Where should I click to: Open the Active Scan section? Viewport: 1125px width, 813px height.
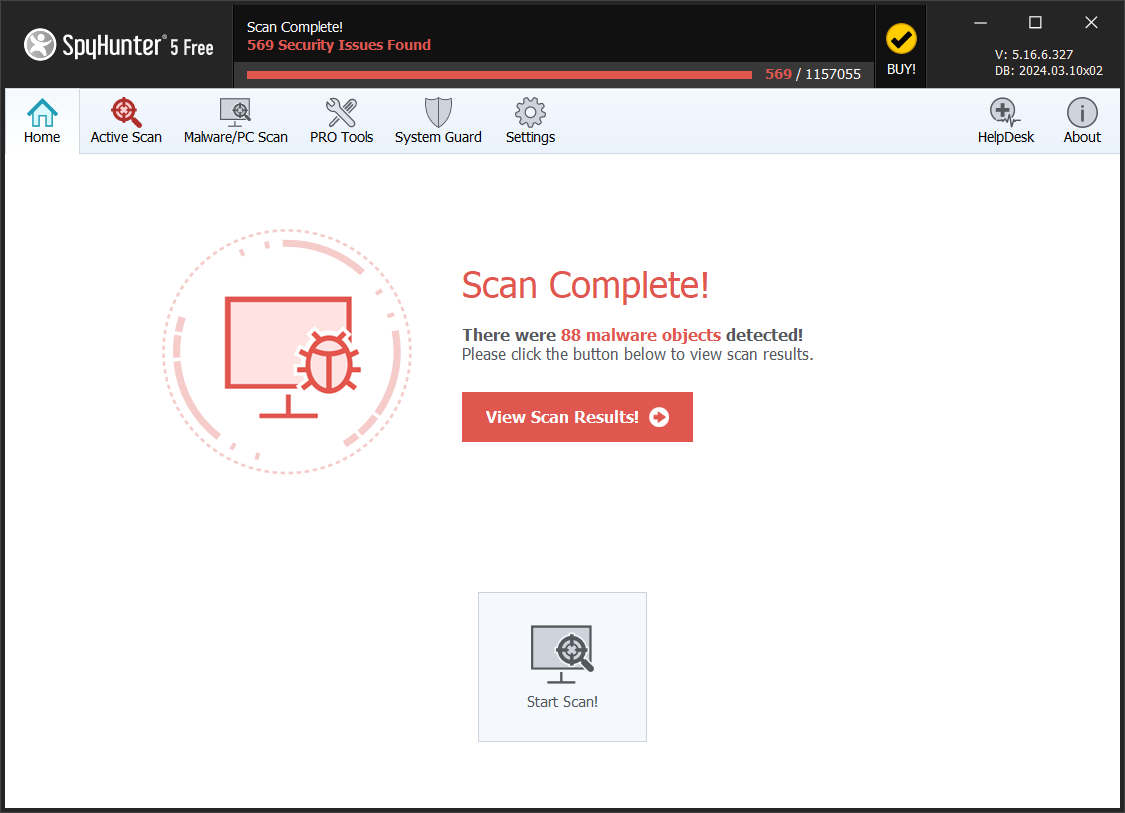(x=126, y=122)
